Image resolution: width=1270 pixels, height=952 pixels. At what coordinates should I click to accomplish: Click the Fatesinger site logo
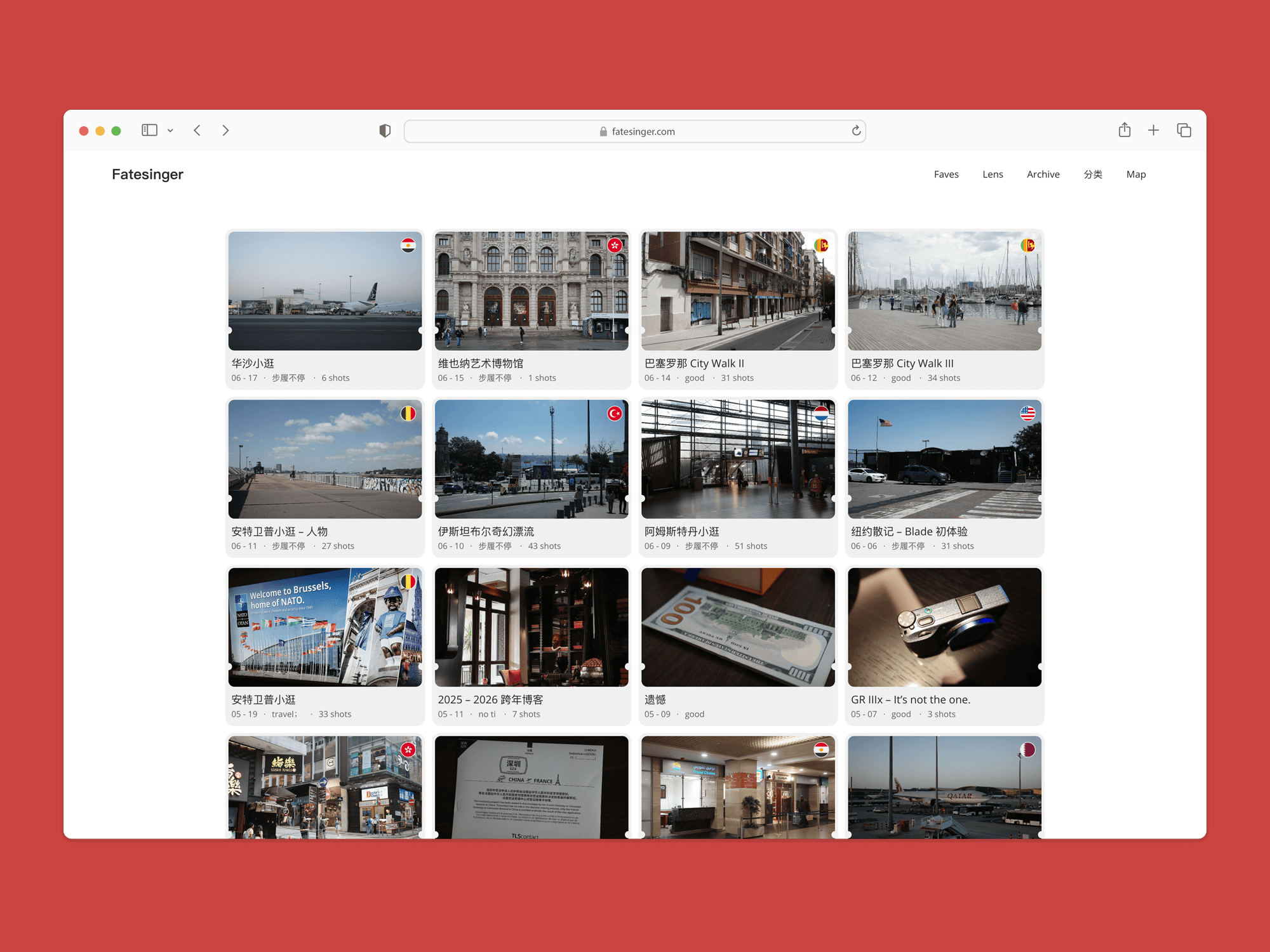click(x=147, y=175)
